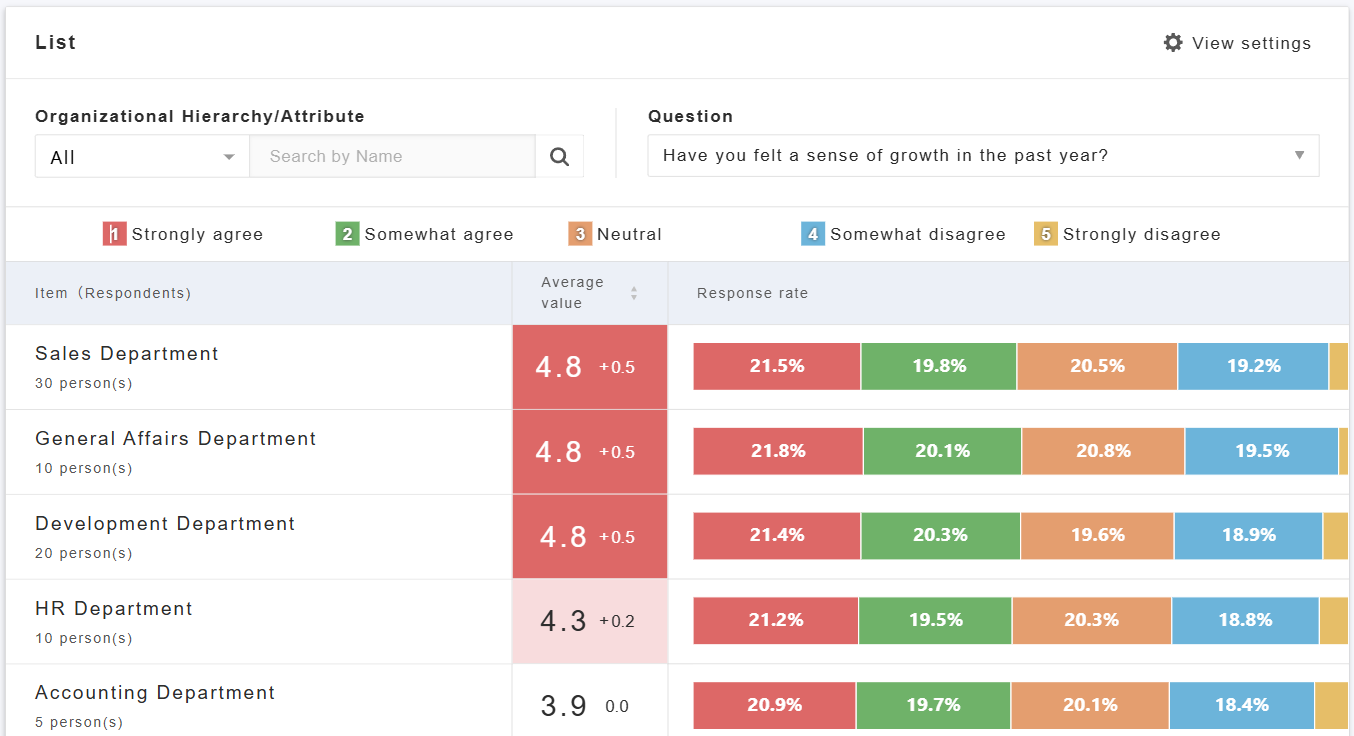The width and height of the screenshot is (1354, 736).
Task: Click Sales Department's red 21.5% bar segment
Action: tap(777, 366)
